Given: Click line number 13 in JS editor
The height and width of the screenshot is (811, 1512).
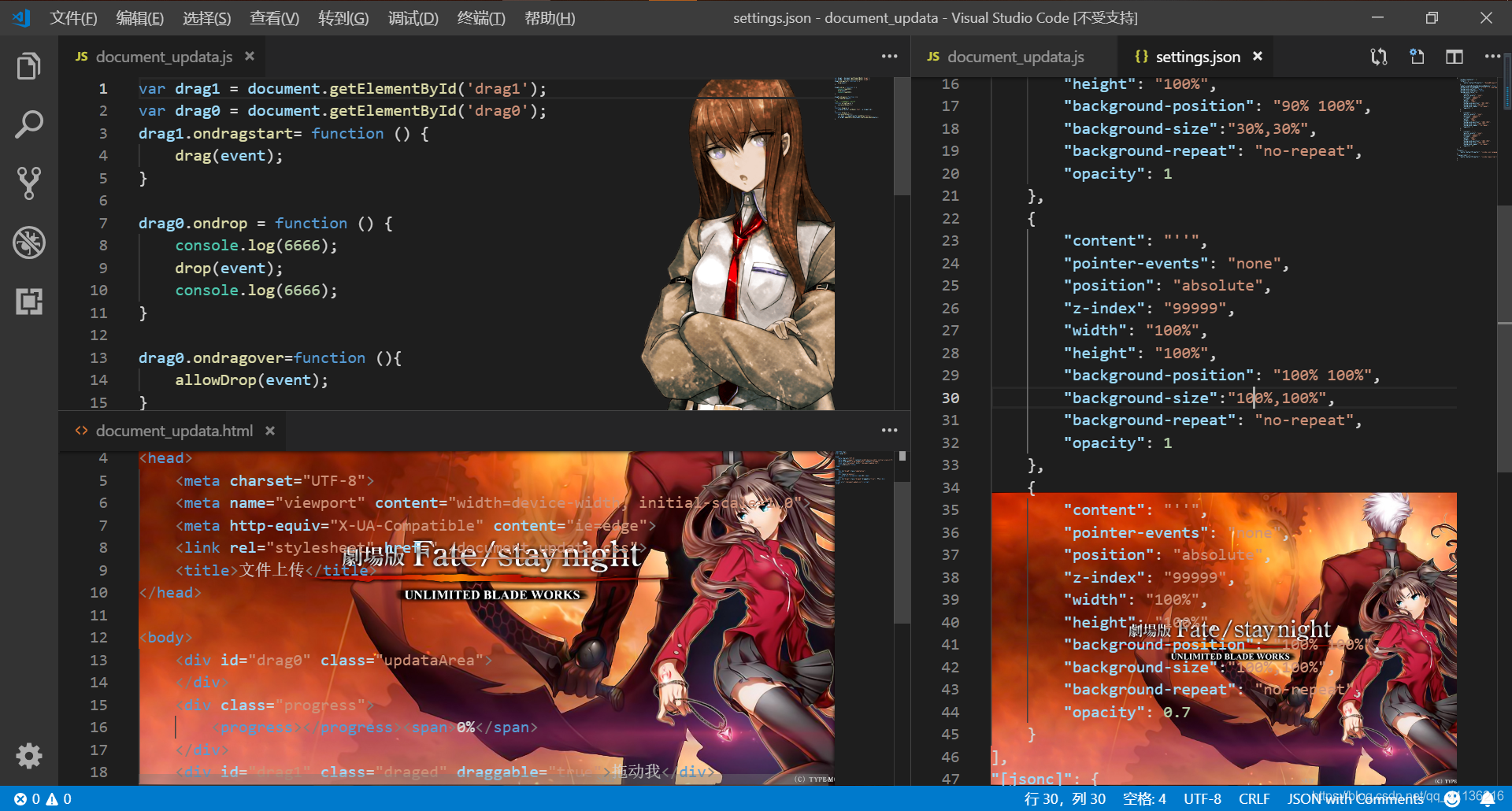Looking at the screenshot, I should point(98,357).
